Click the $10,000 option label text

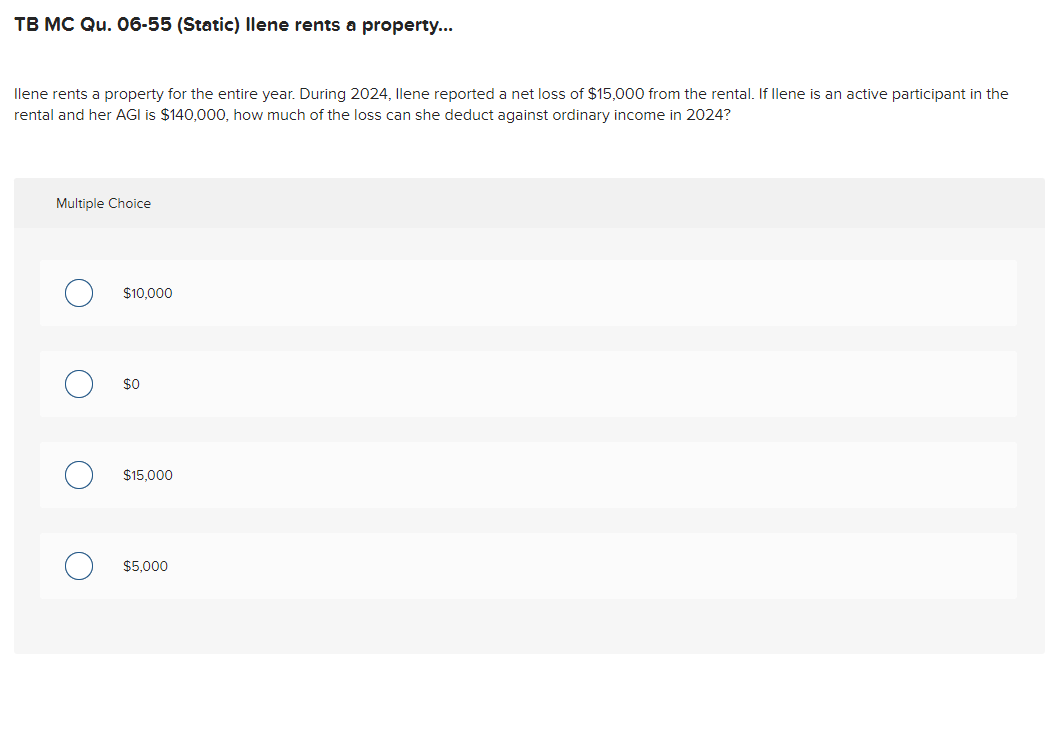coord(147,293)
